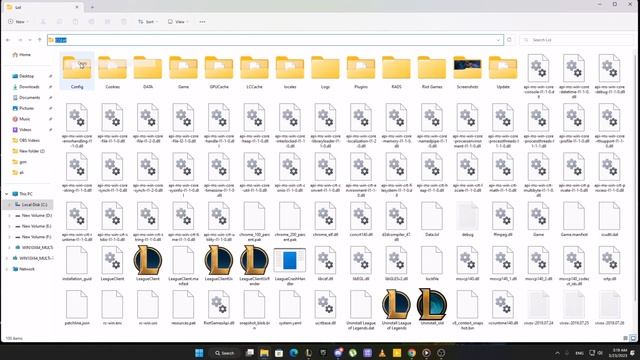
Task: Open the View dropdown menu
Action: (x=178, y=22)
